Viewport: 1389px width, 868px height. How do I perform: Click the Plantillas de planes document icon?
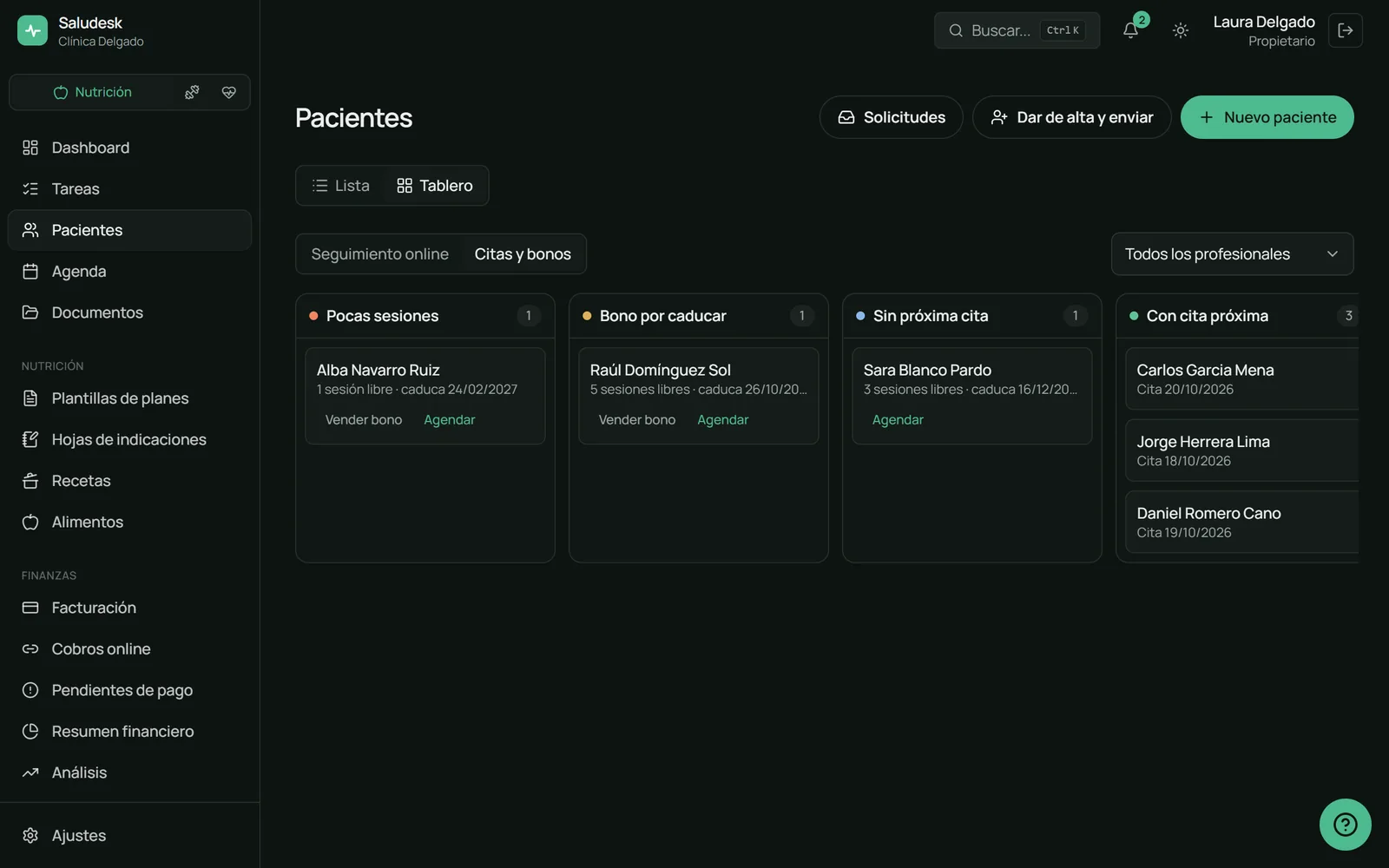click(30, 398)
